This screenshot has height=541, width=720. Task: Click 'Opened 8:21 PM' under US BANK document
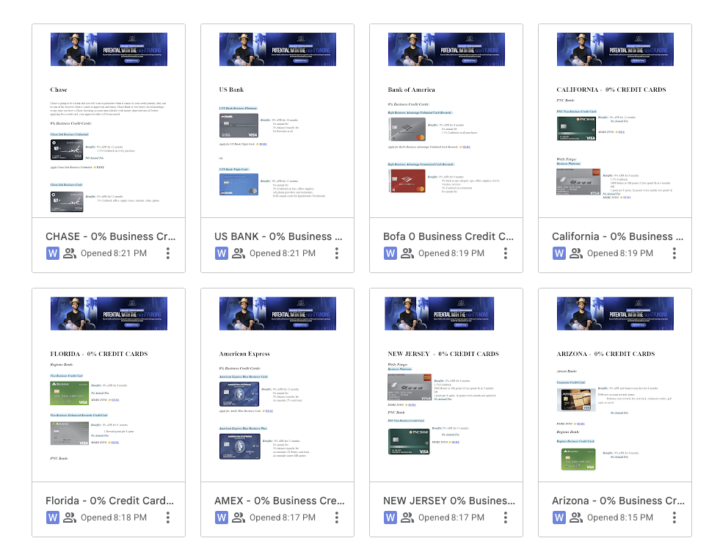click(x=282, y=253)
